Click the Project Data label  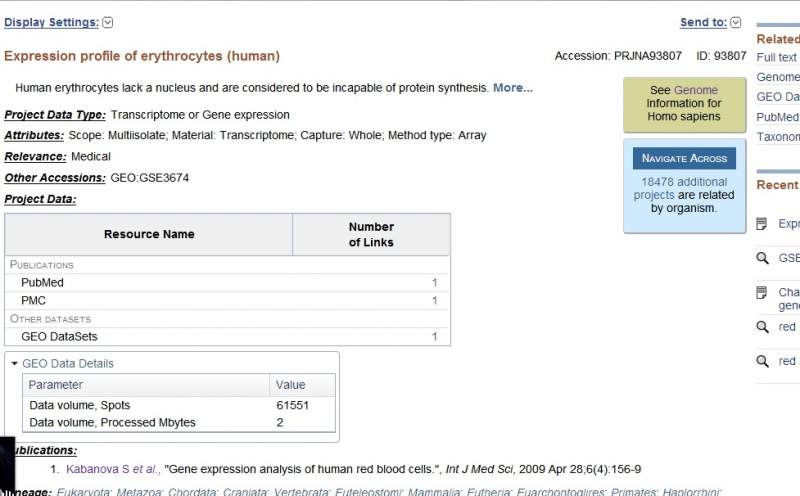(x=40, y=199)
